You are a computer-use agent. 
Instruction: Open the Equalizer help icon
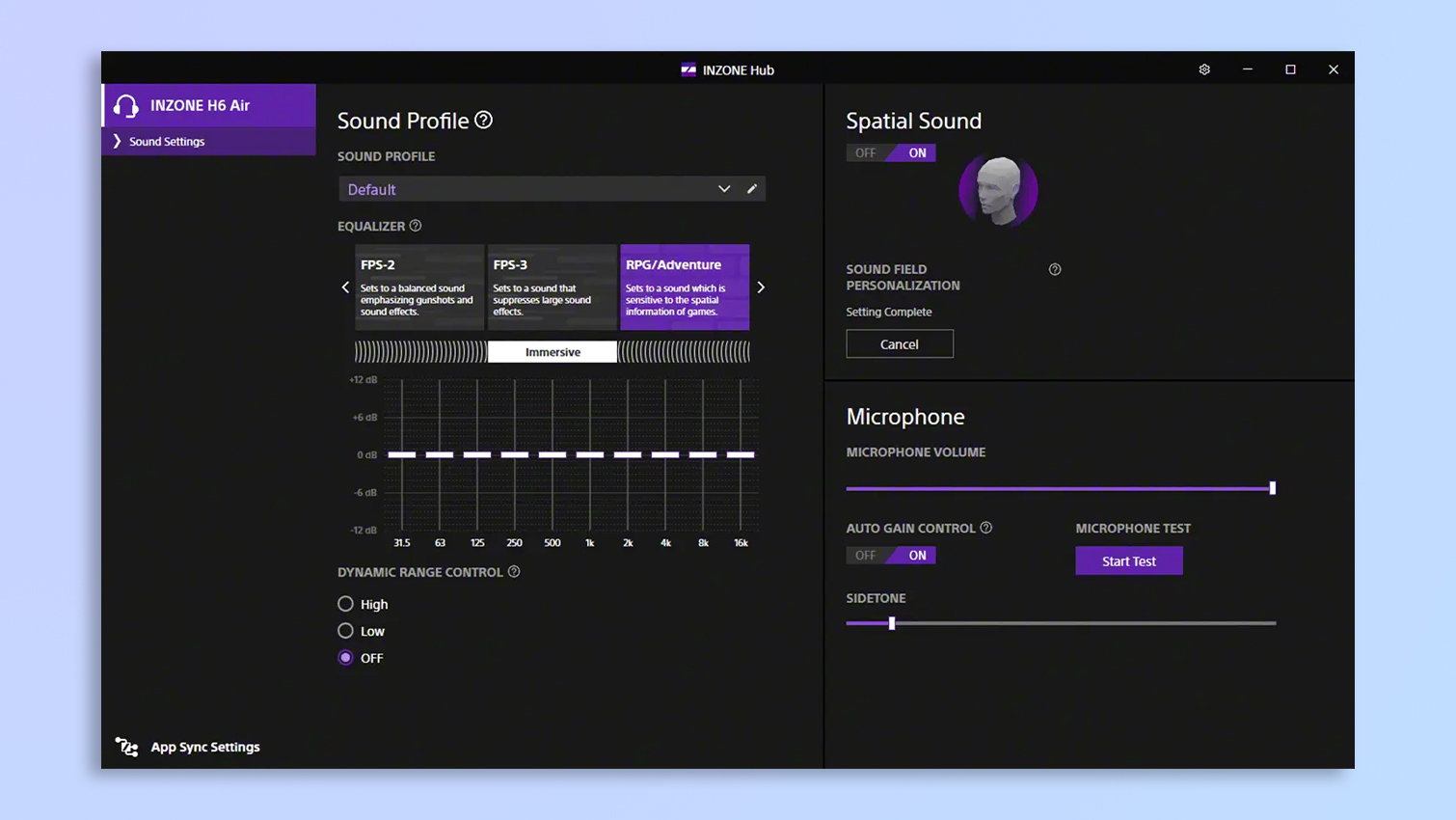point(416,226)
